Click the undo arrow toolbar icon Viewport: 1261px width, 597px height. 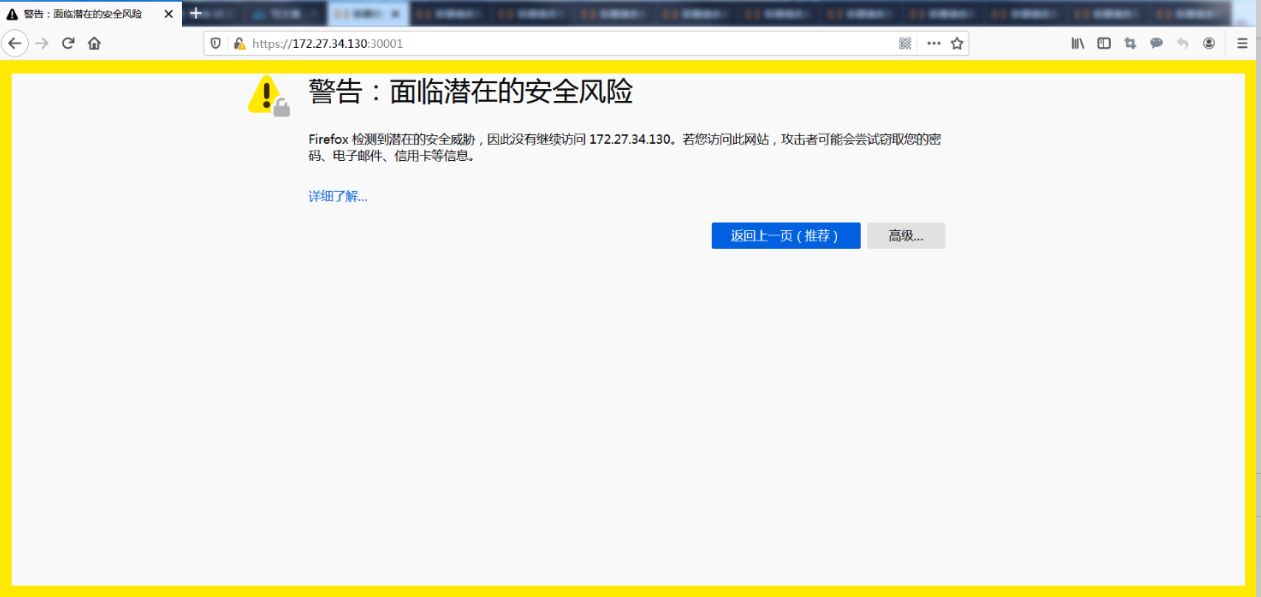pyautogui.click(x=1183, y=43)
